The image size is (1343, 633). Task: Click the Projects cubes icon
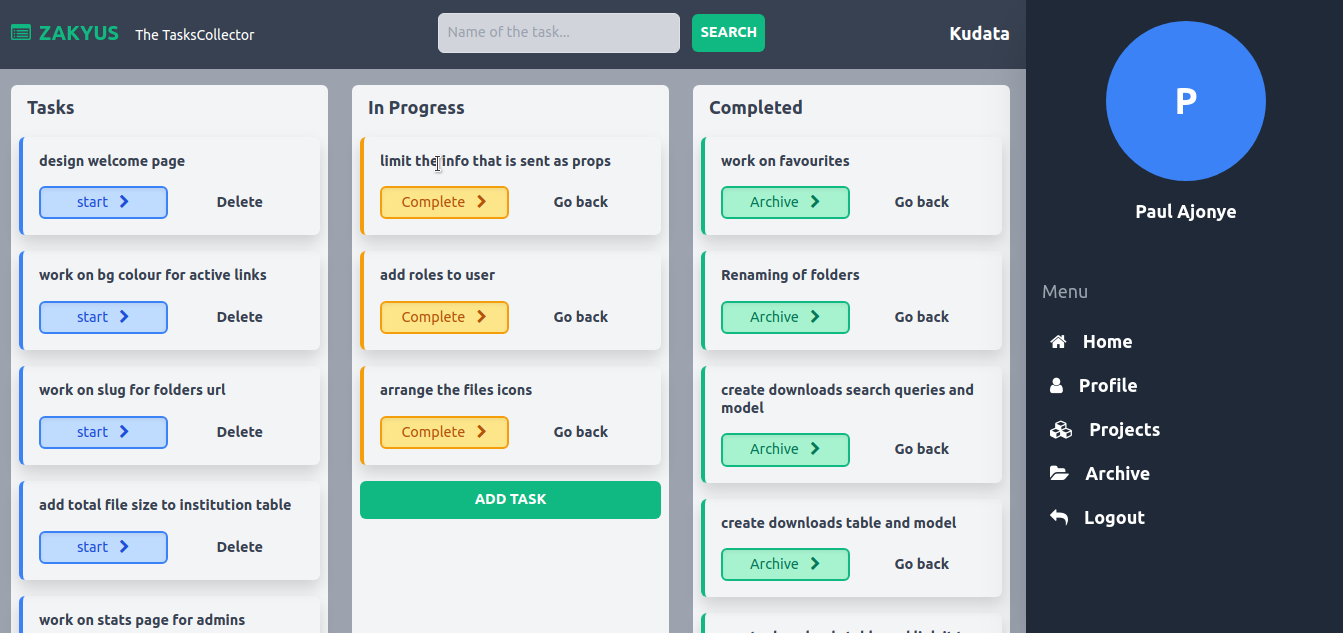coord(1060,430)
